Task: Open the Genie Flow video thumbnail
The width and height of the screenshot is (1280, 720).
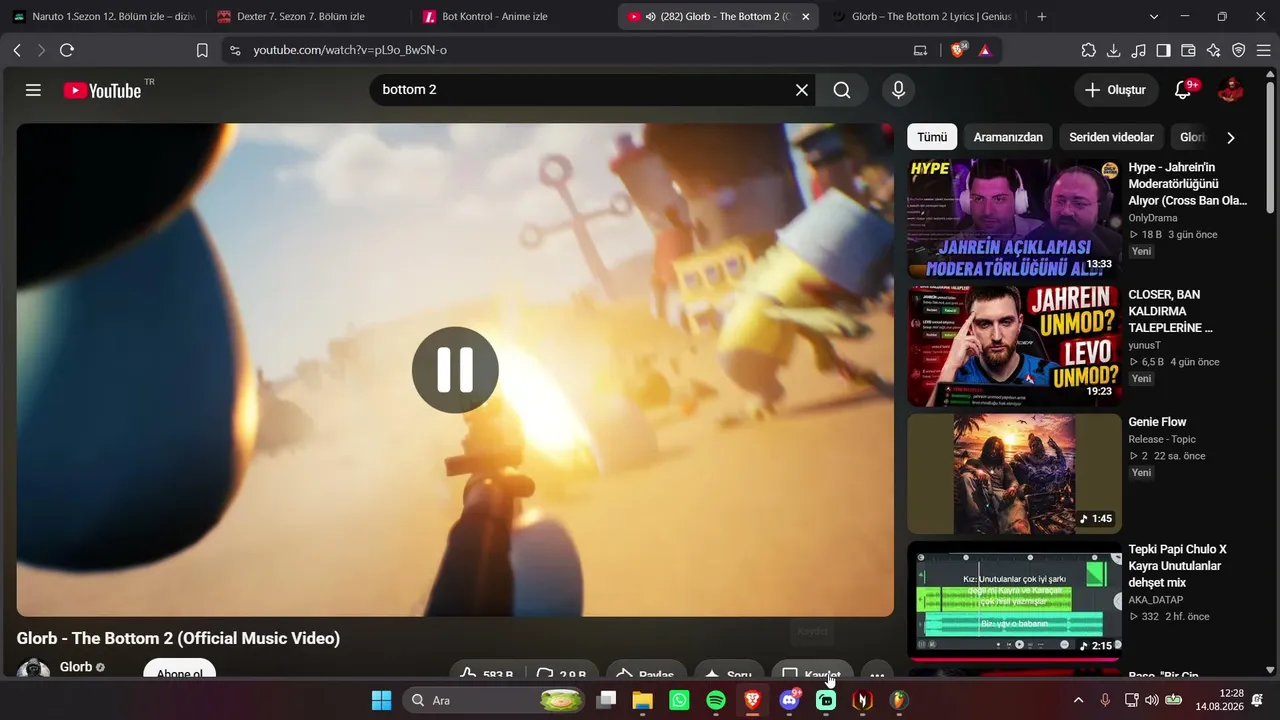Action: tap(1014, 474)
